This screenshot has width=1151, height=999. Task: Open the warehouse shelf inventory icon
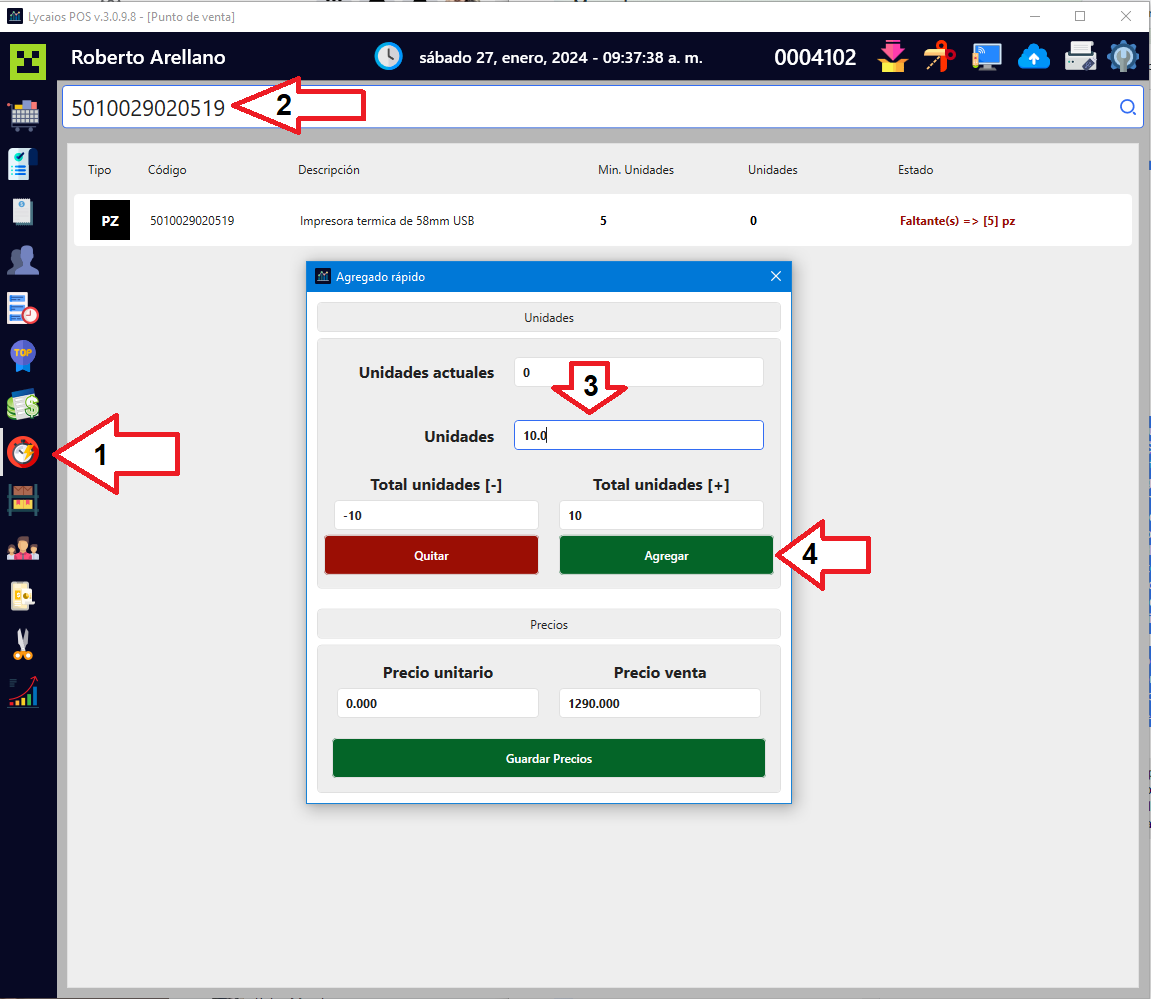24,500
